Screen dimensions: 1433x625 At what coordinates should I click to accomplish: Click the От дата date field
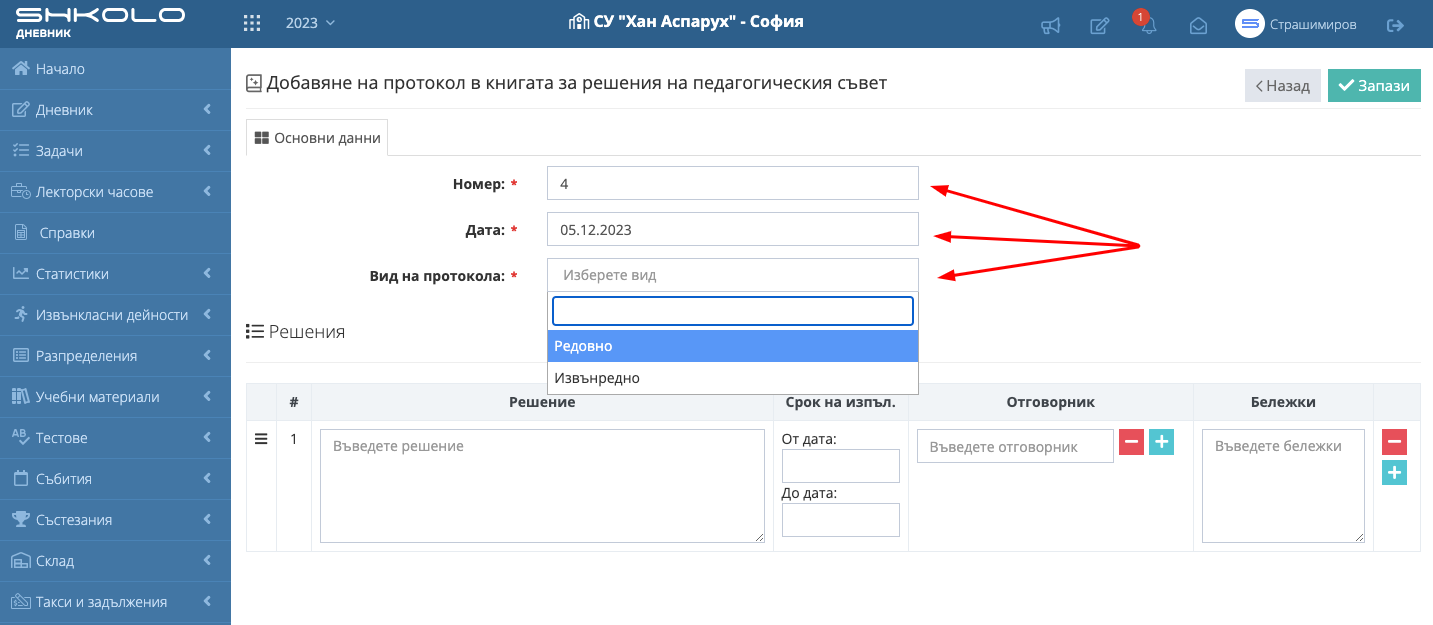point(840,466)
